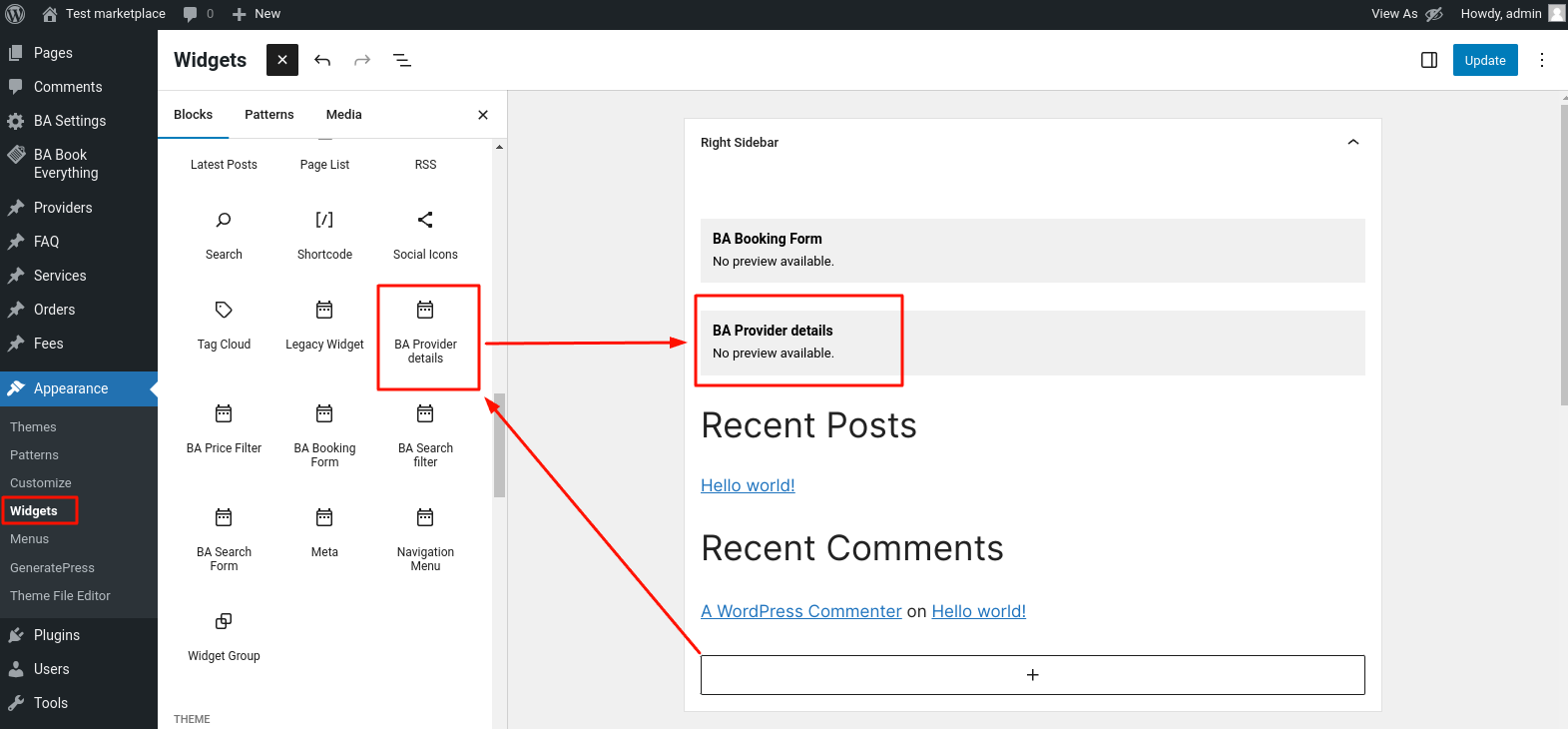Open the Appearance menu

coord(79,388)
